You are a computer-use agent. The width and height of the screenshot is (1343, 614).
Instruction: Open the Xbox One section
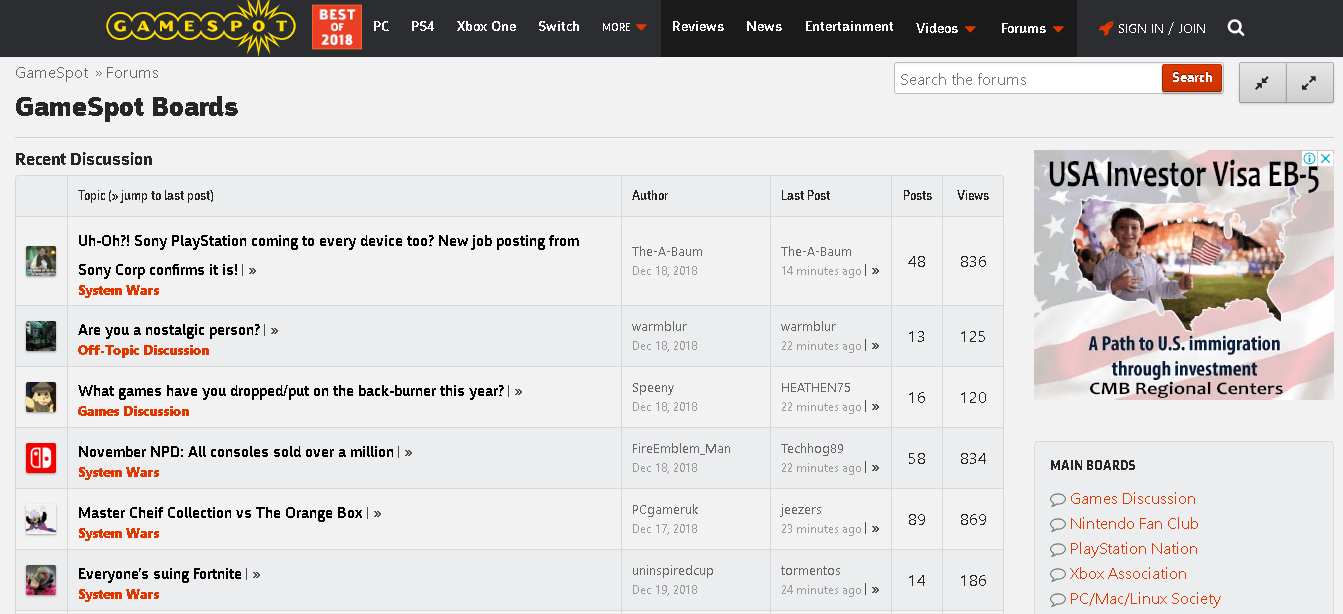pyautogui.click(x=487, y=27)
